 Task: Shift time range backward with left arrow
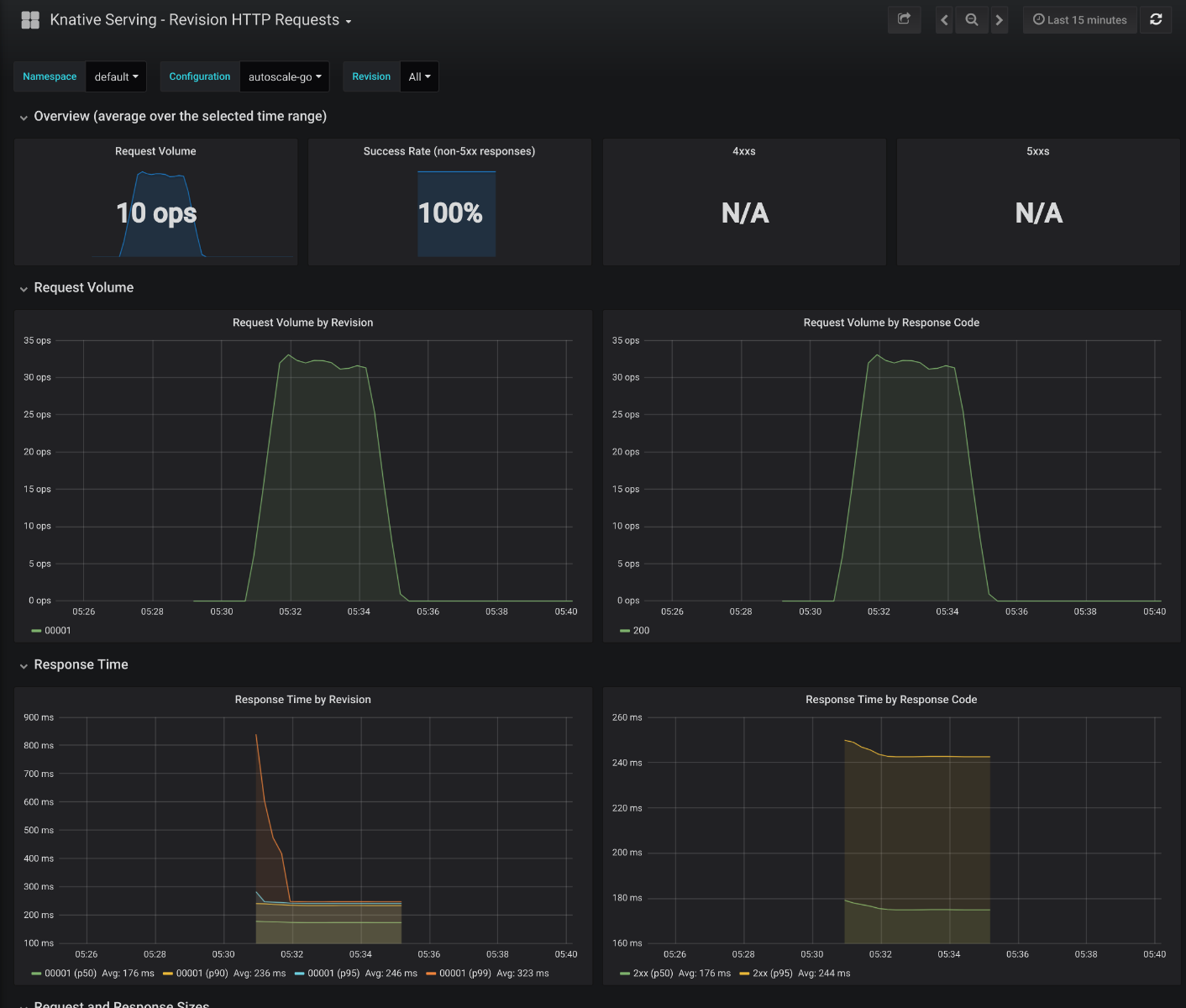945,19
